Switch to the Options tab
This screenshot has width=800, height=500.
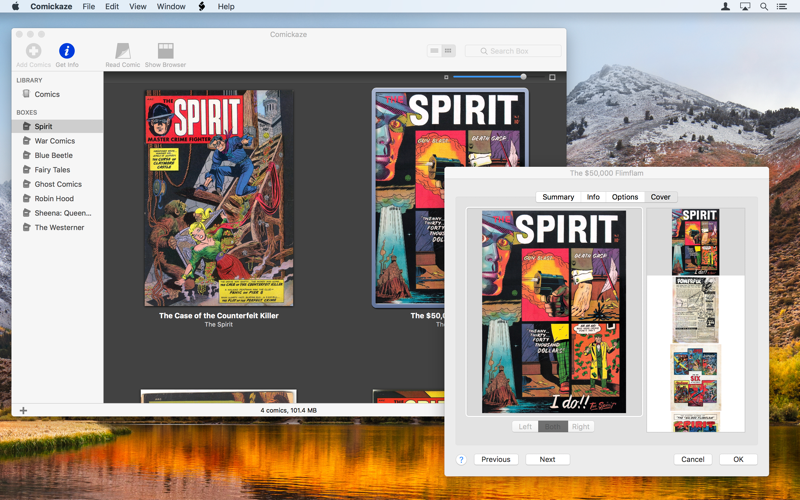(625, 197)
